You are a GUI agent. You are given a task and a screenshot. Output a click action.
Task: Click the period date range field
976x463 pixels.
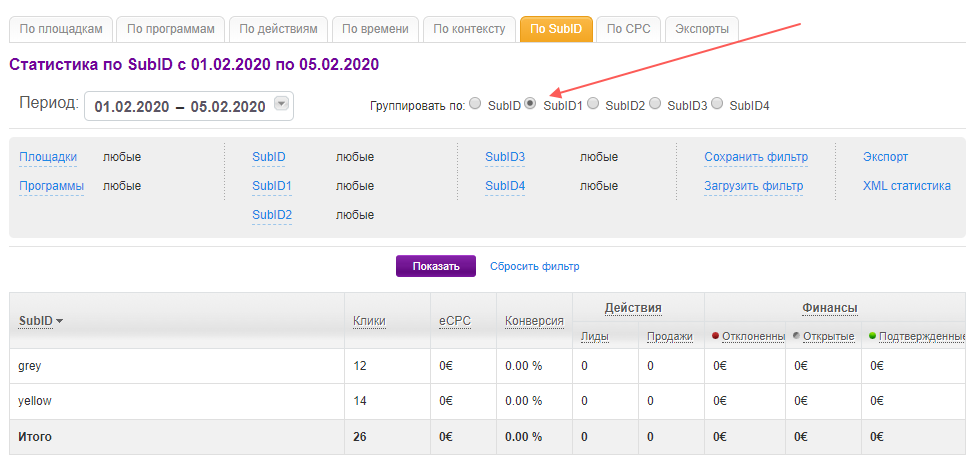pos(180,106)
